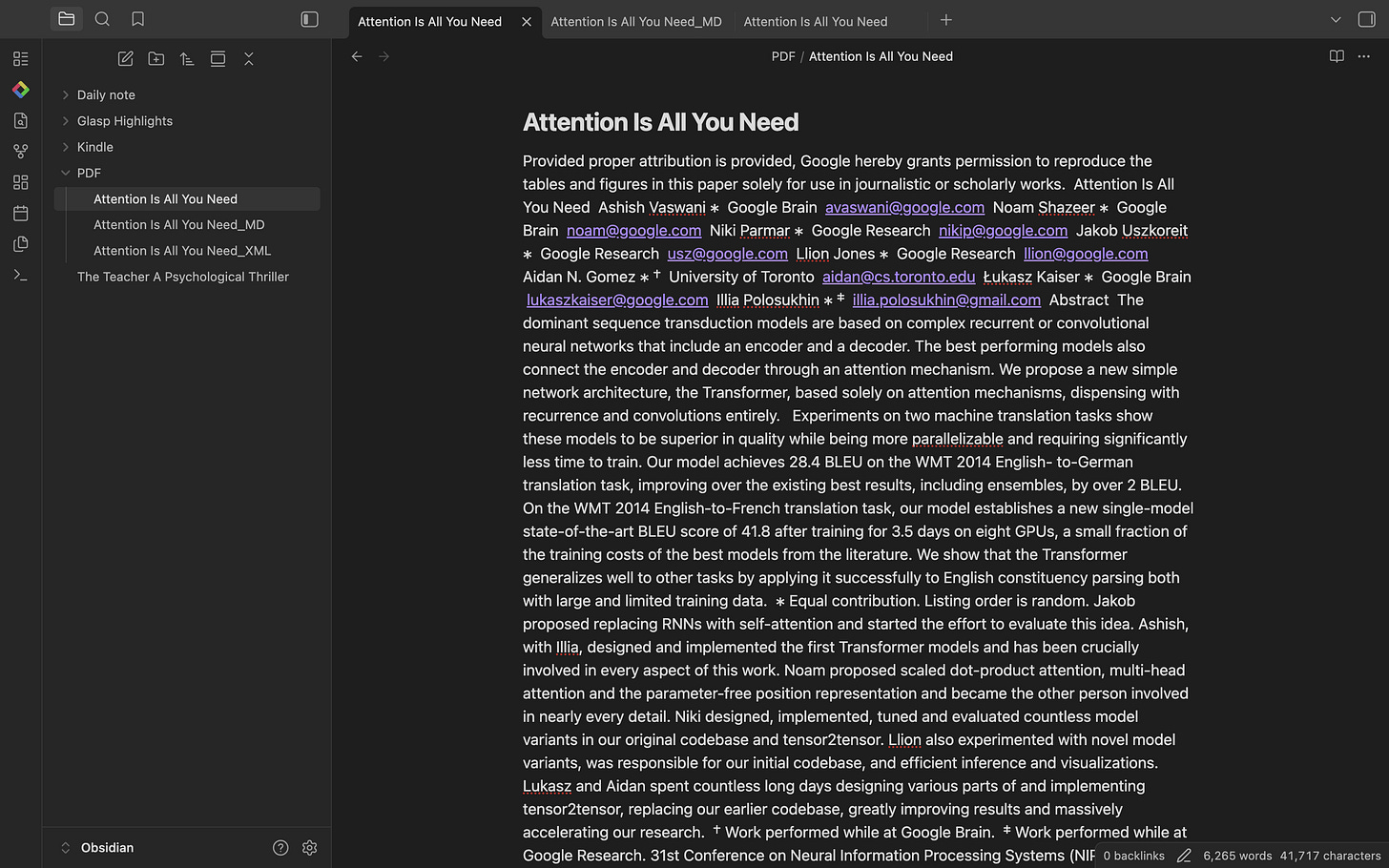Screen dimensions: 1389x868
Task: Click the note title heading
Action: [x=660, y=122]
